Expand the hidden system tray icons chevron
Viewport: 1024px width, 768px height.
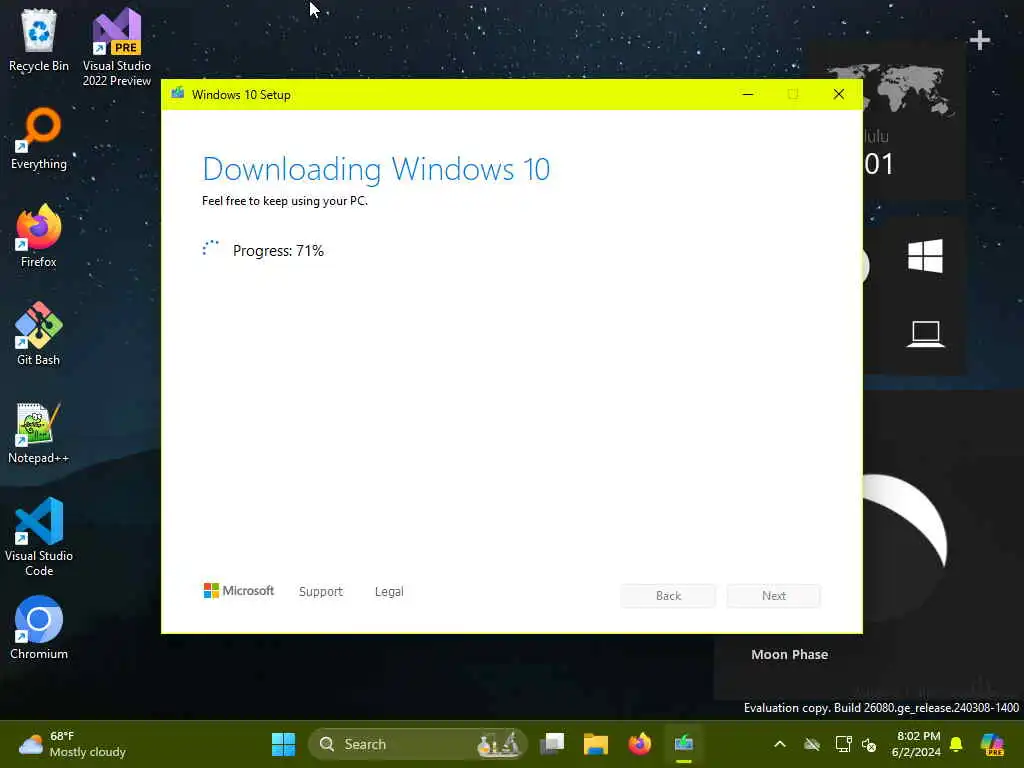coord(780,744)
